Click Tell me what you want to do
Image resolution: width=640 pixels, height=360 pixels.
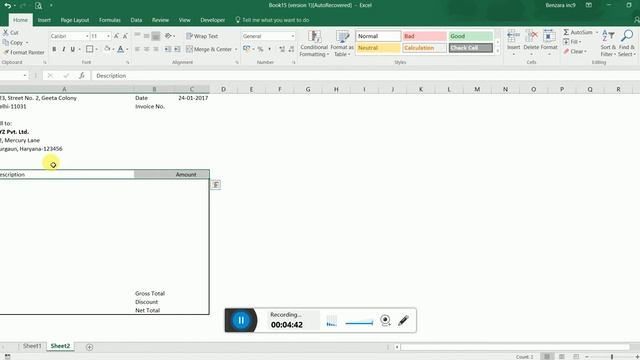[x=272, y=20]
